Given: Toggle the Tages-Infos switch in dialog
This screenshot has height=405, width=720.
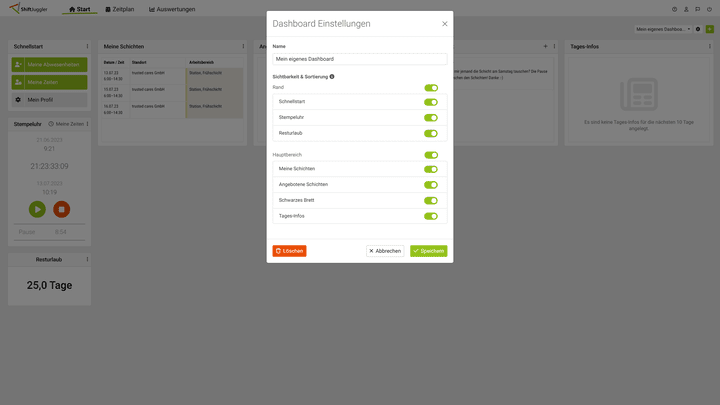Looking at the screenshot, I should (431, 216).
